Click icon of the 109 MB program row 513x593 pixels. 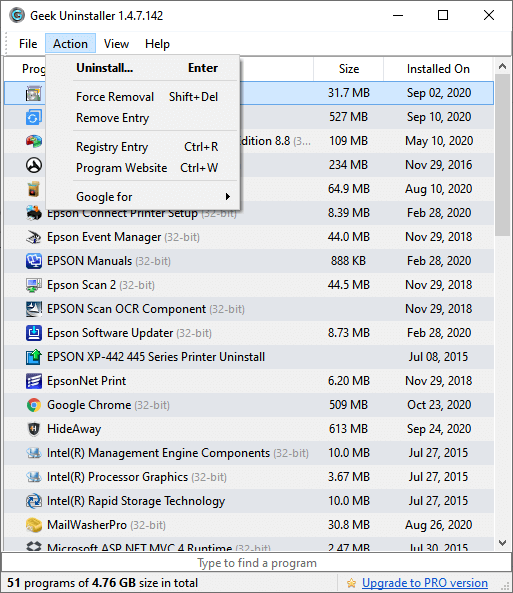pos(34,141)
